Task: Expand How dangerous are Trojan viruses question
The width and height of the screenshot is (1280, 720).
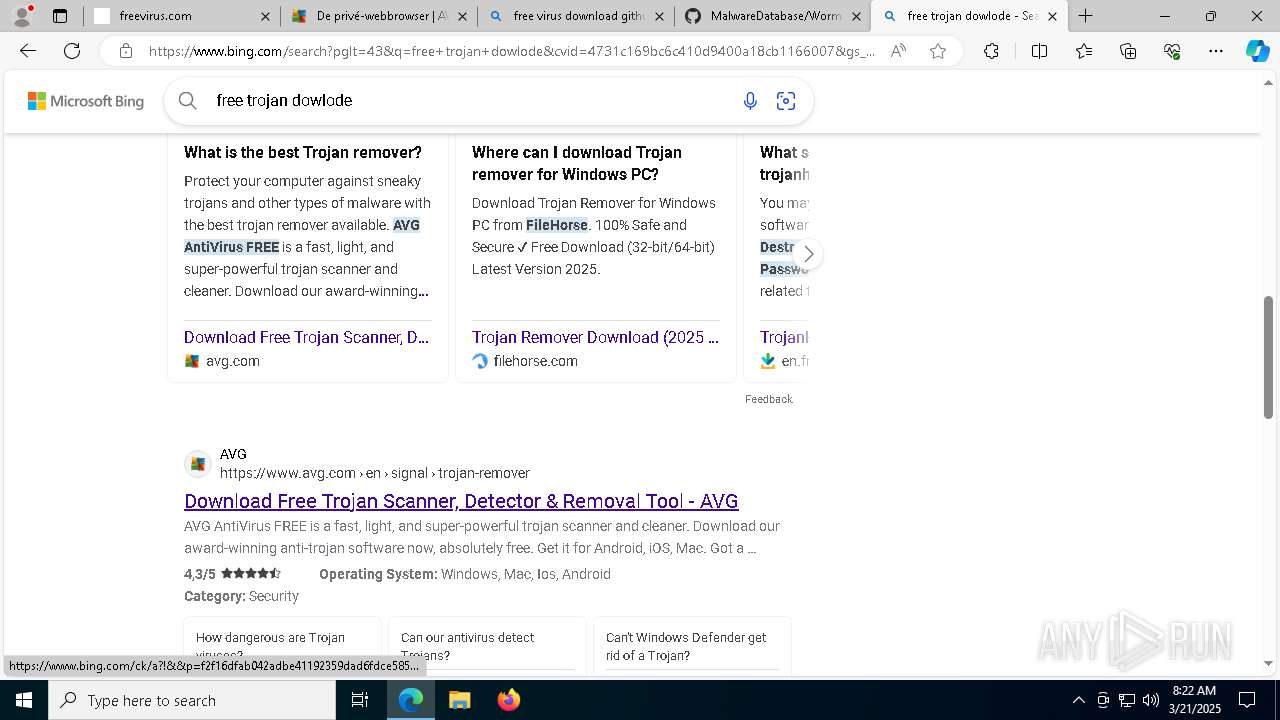Action: coord(282,646)
